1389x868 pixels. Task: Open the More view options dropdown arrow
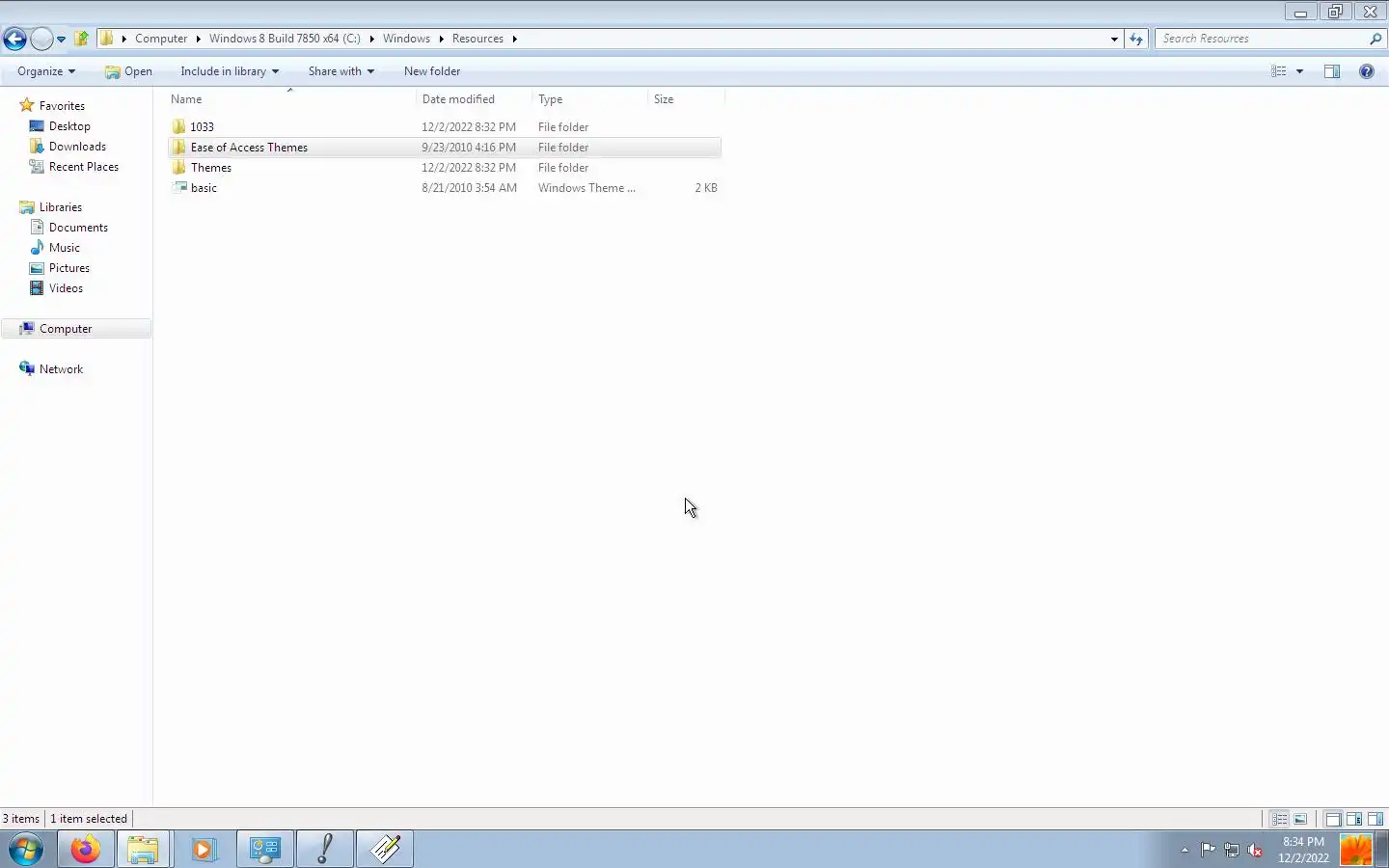point(1299,71)
